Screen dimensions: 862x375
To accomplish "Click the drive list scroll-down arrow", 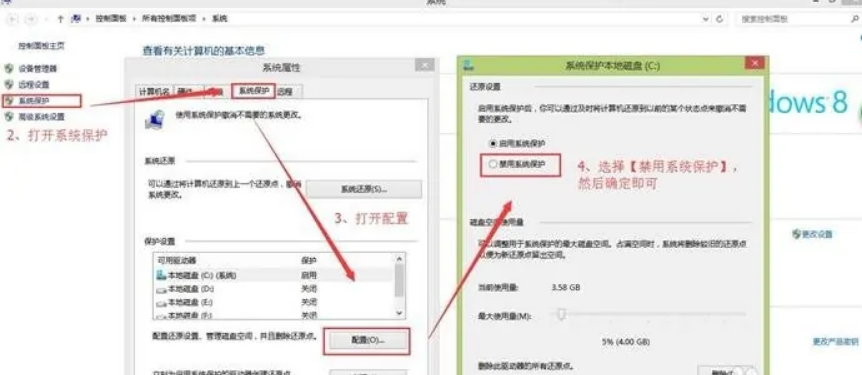I will point(400,312).
